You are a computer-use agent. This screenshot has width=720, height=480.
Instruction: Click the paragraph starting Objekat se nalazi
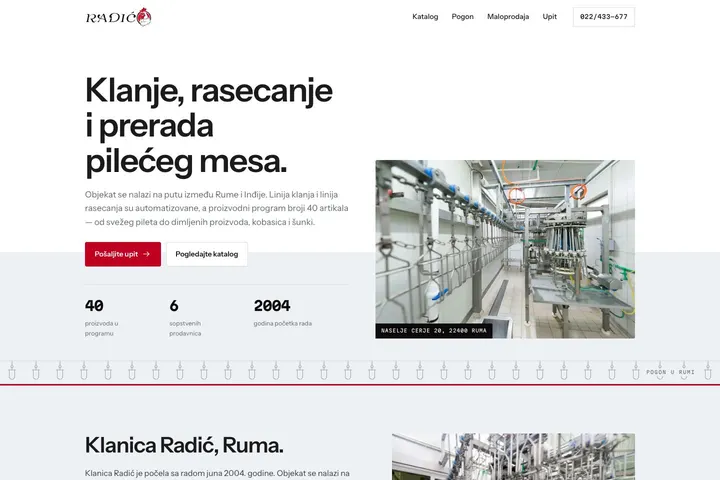[217, 208]
